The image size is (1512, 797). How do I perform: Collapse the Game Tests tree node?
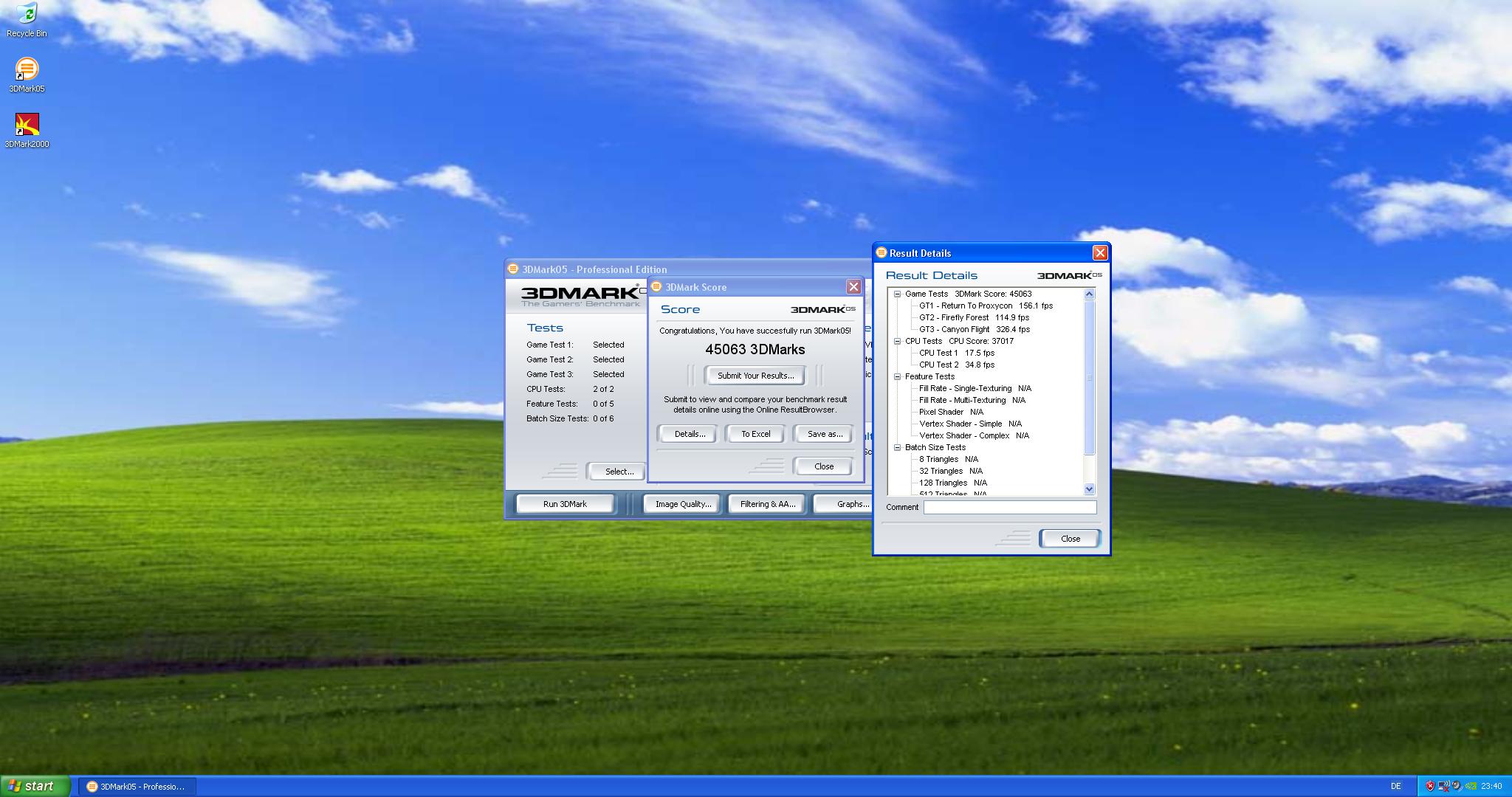point(898,294)
